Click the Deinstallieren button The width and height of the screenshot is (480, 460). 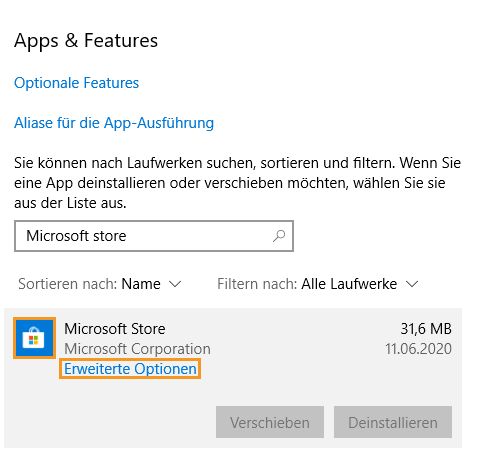point(393,422)
